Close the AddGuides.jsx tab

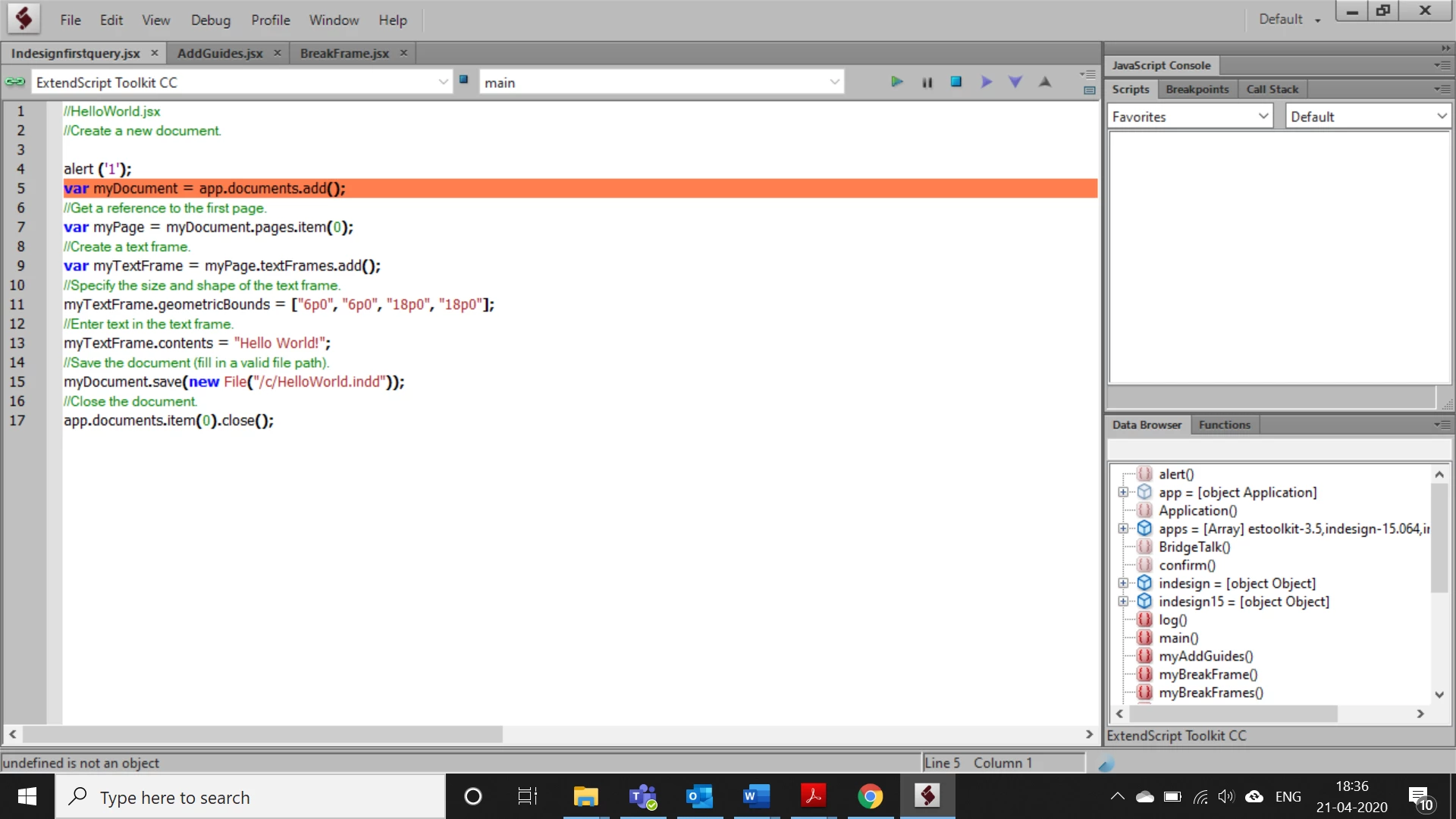278,53
